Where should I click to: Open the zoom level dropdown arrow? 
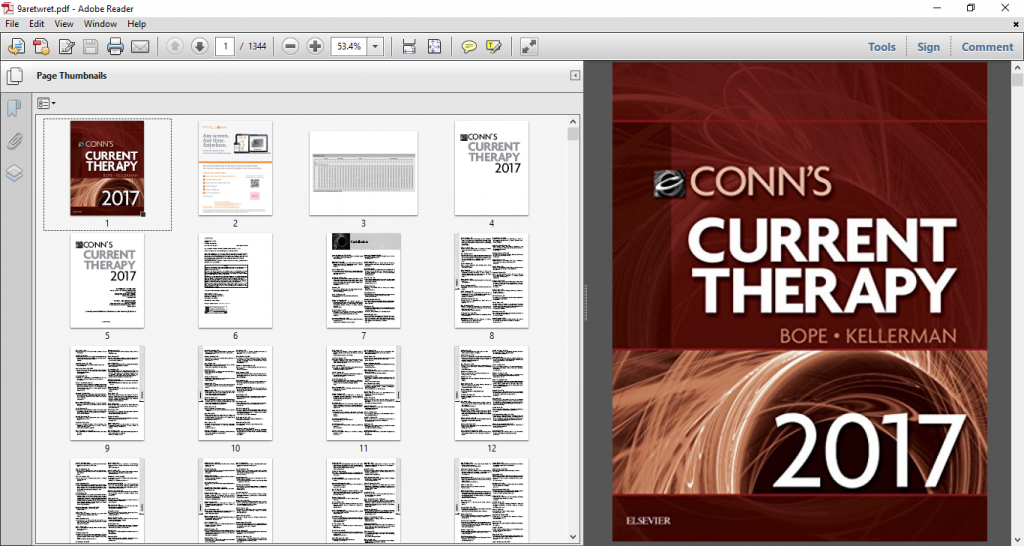[x=376, y=46]
